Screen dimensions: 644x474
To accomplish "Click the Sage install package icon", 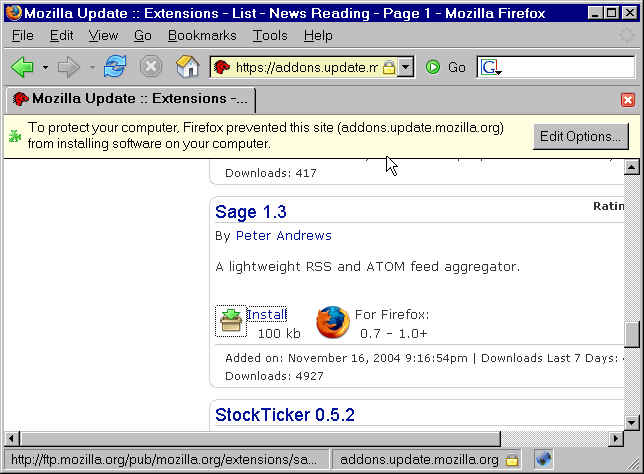I will click(231, 321).
